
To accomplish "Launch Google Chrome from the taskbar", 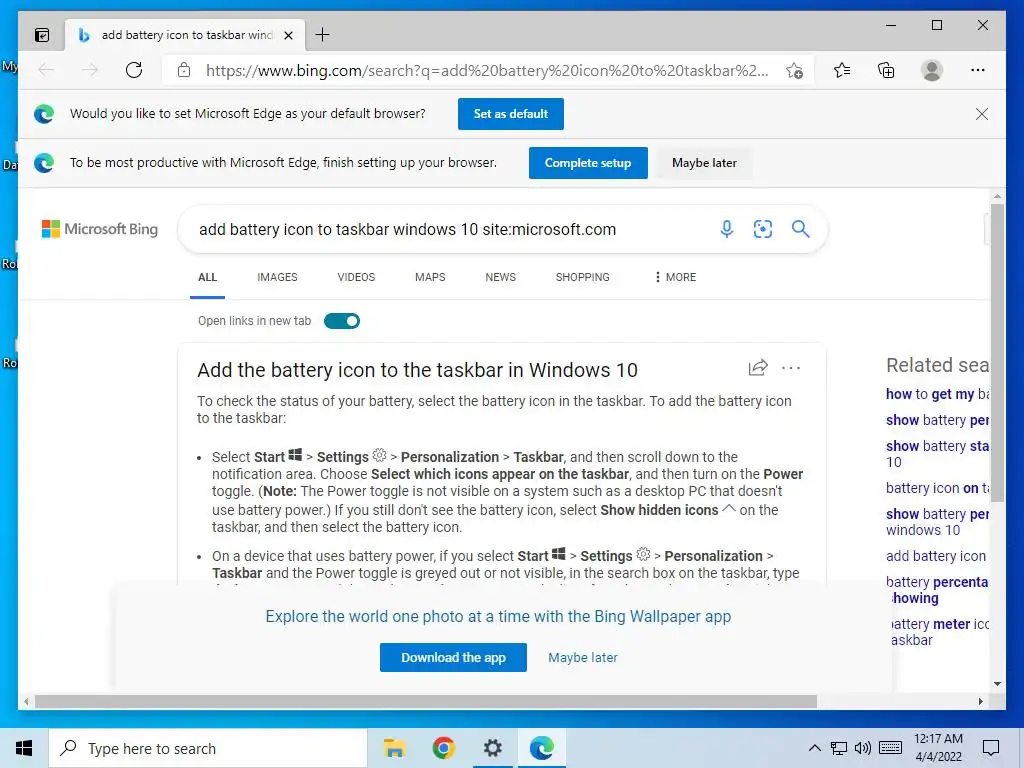I will (x=443, y=748).
